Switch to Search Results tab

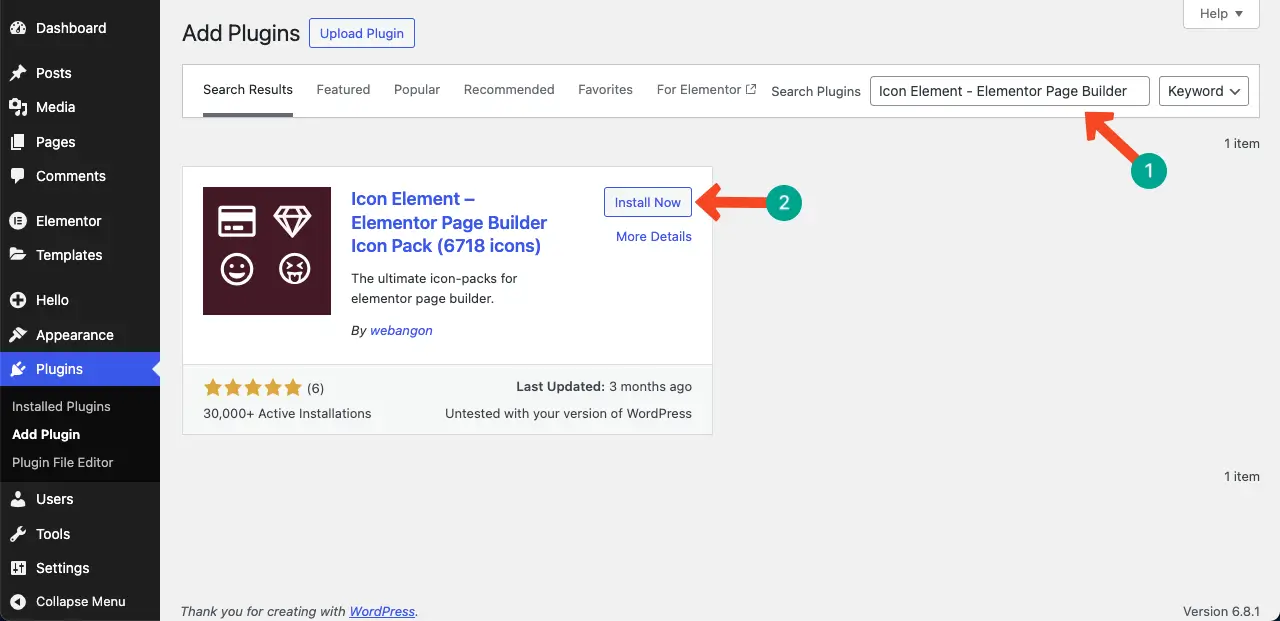point(248,90)
